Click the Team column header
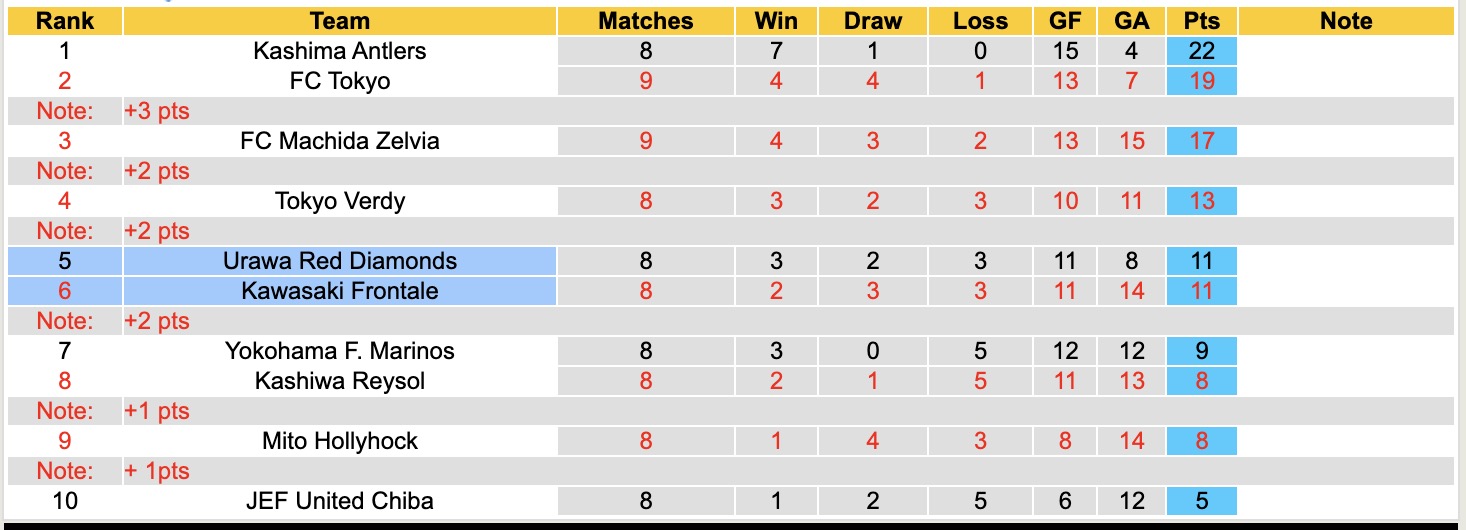The image size is (1466, 530). [x=340, y=21]
